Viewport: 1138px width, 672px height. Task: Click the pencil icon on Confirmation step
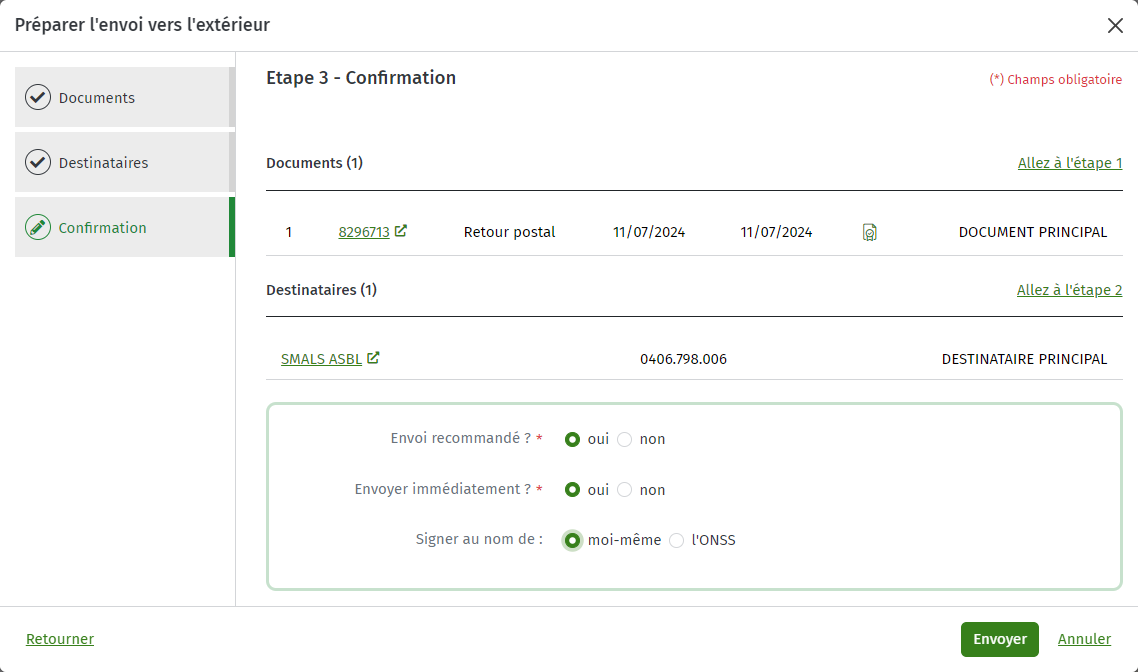pyautogui.click(x=38, y=227)
